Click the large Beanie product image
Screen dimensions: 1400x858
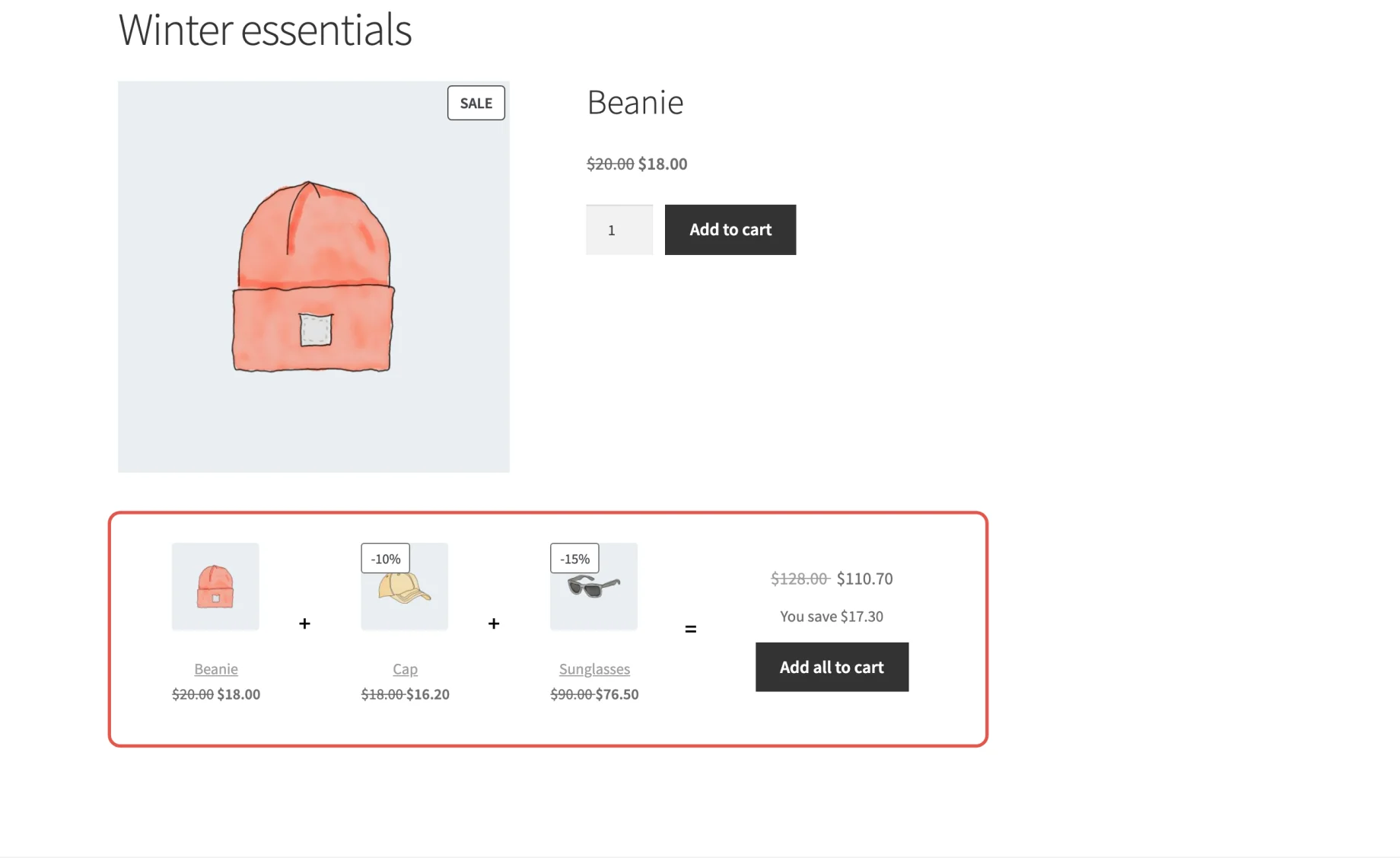pyautogui.click(x=313, y=277)
